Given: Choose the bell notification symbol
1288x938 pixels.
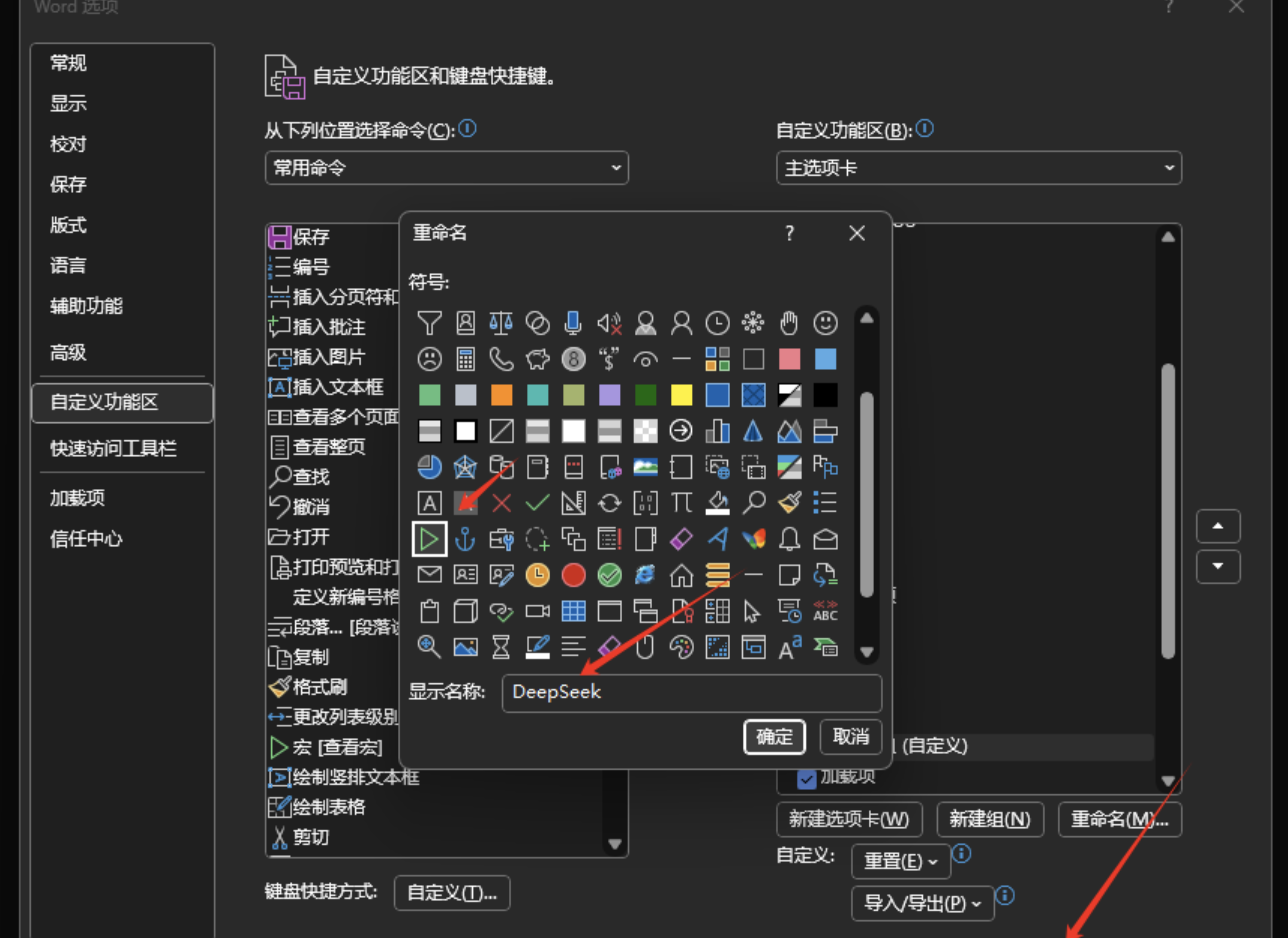Looking at the screenshot, I should 789,539.
